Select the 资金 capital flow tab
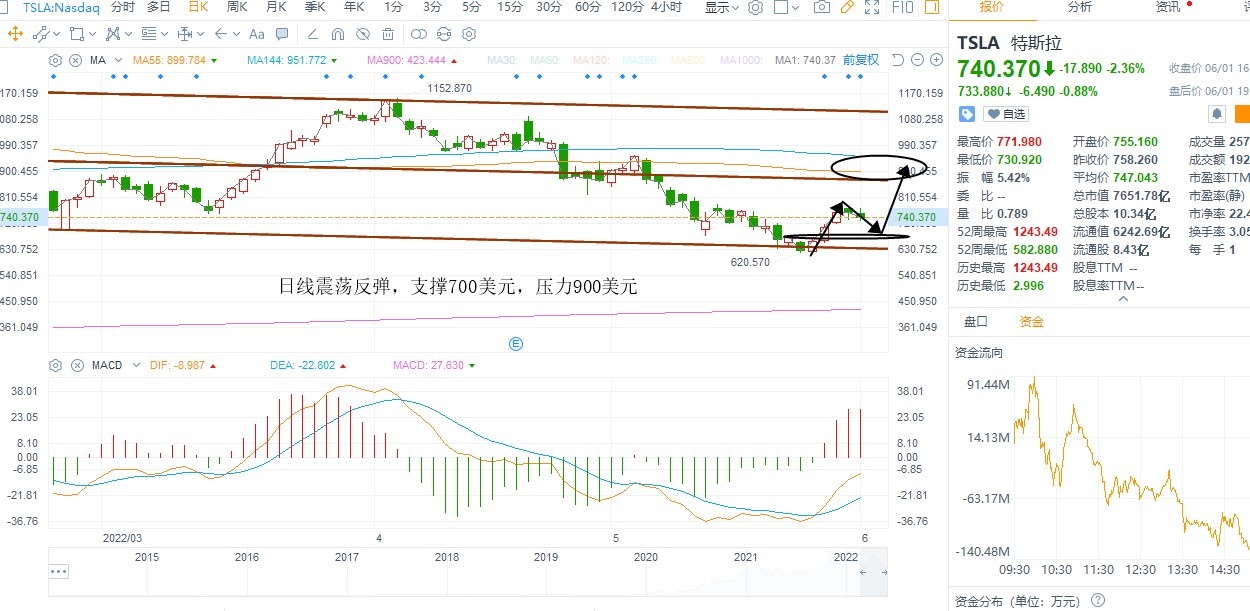Image resolution: width=1250 pixels, height=611 pixels. tap(1032, 322)
